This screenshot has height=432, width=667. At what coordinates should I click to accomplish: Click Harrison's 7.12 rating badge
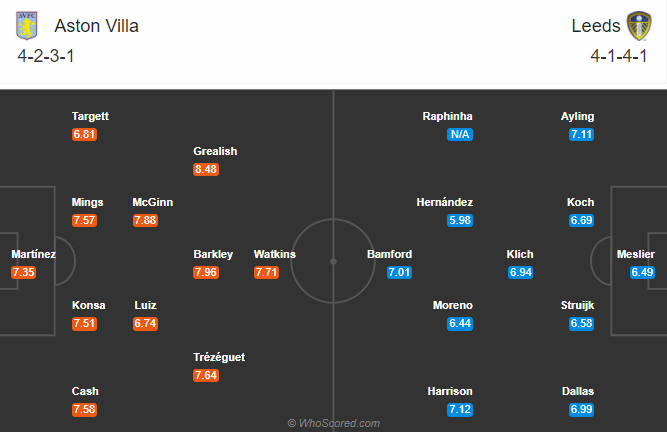(460, 409)
